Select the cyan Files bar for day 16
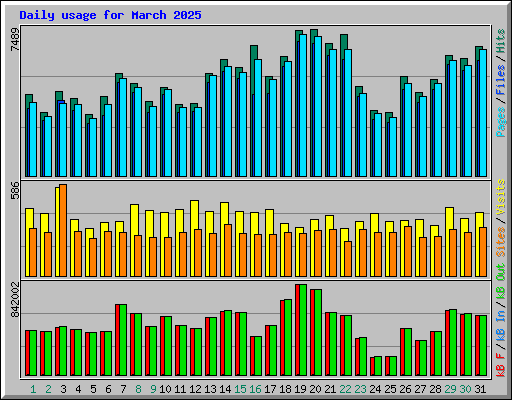The height and width of the screenshot is (400, 512). 258,118
